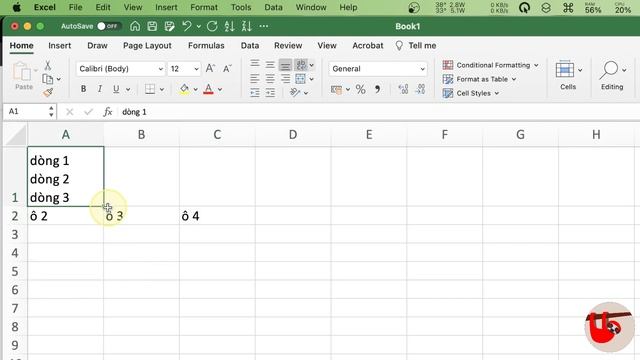
Task: Center text horizontally
Action: point(270,79)
